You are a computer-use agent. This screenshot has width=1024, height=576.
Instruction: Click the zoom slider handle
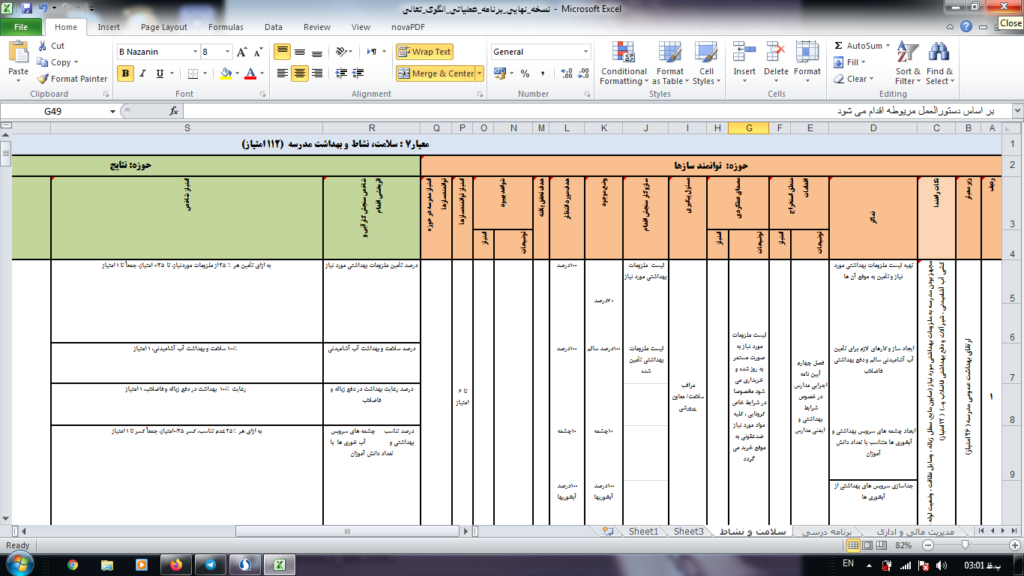965,545
